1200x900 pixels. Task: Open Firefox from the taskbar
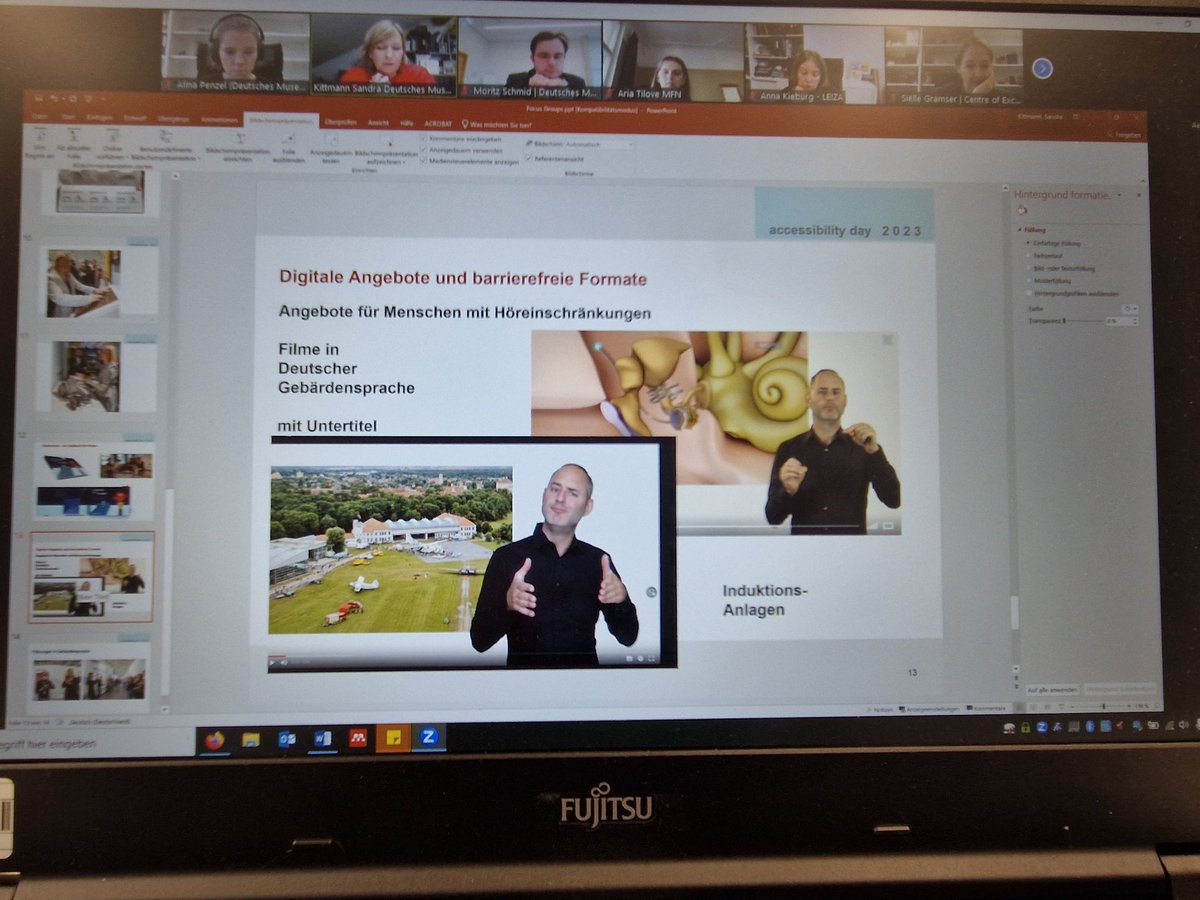tap(215, 740)
